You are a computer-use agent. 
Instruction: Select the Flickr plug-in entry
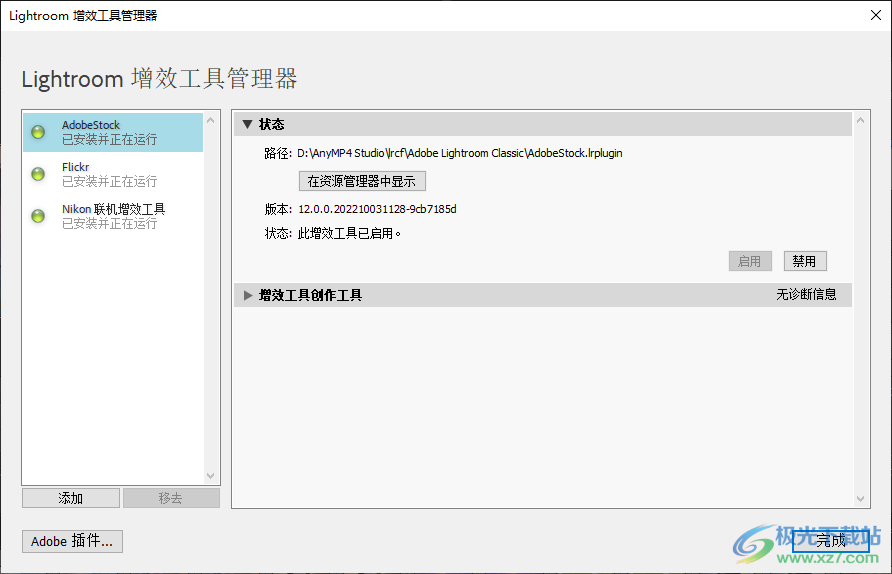(113, 174)
